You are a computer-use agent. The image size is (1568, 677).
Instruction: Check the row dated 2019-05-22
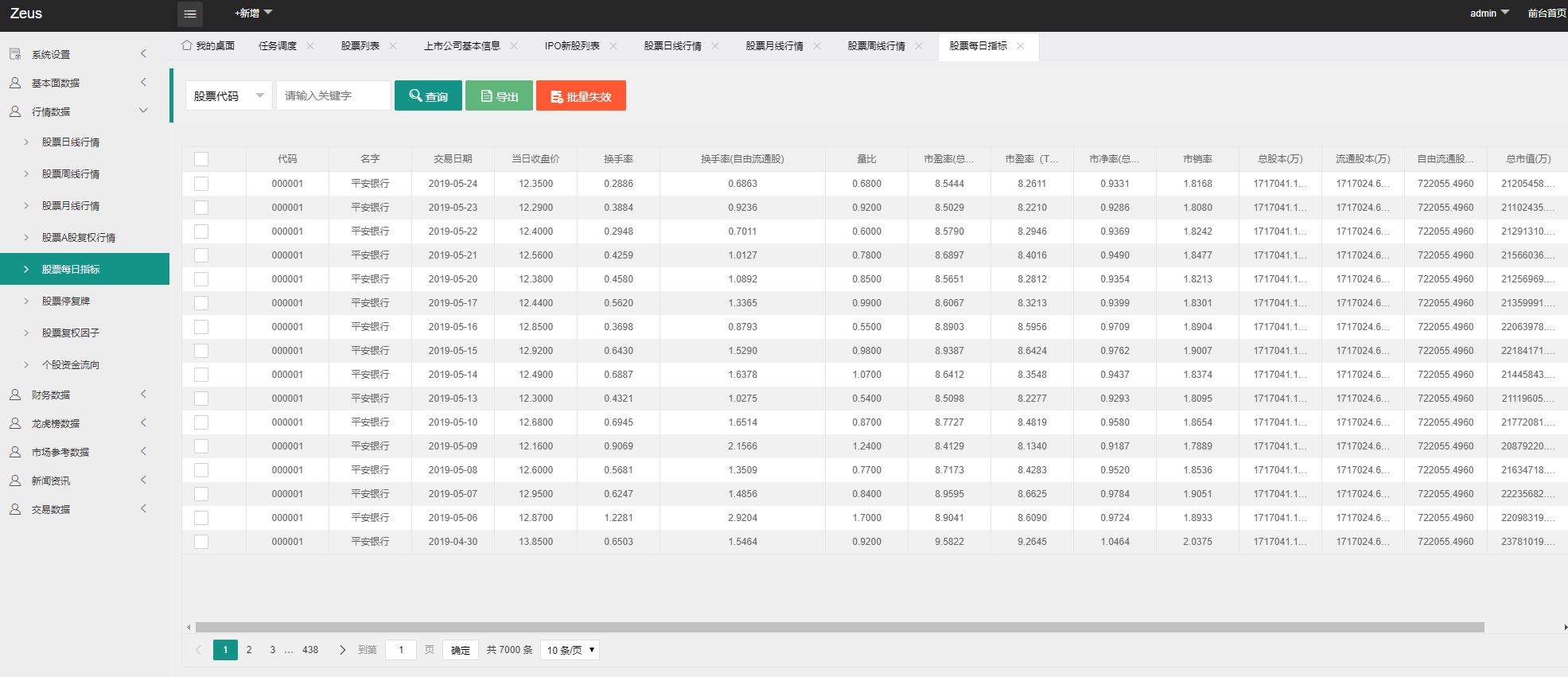tap(201, 232)
